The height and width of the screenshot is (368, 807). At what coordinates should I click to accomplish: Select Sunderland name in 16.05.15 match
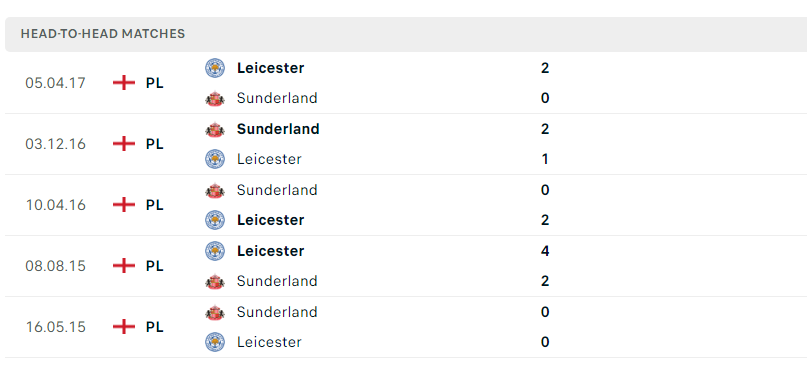pos(277,312)
